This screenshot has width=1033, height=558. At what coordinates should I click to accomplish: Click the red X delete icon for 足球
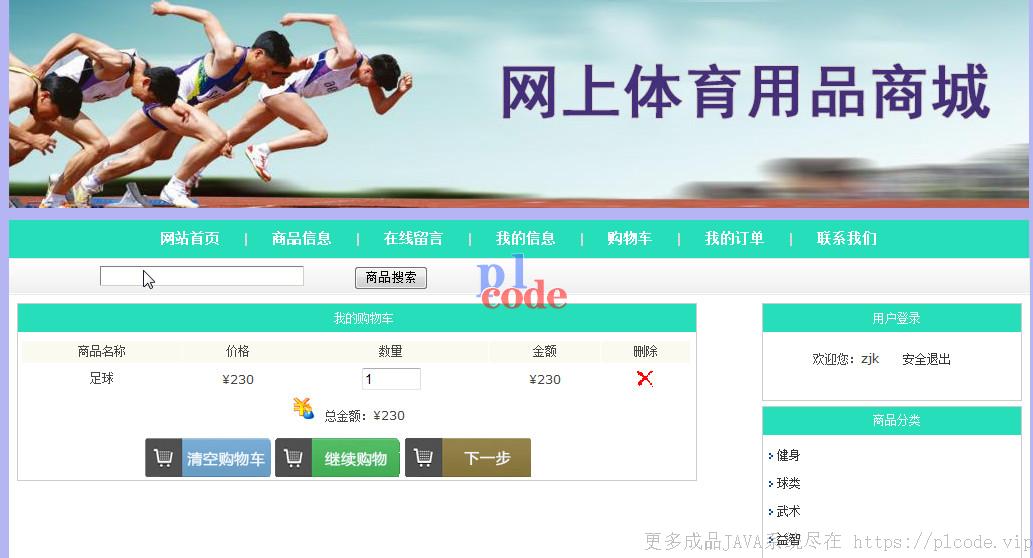click(x=645, y=378)
